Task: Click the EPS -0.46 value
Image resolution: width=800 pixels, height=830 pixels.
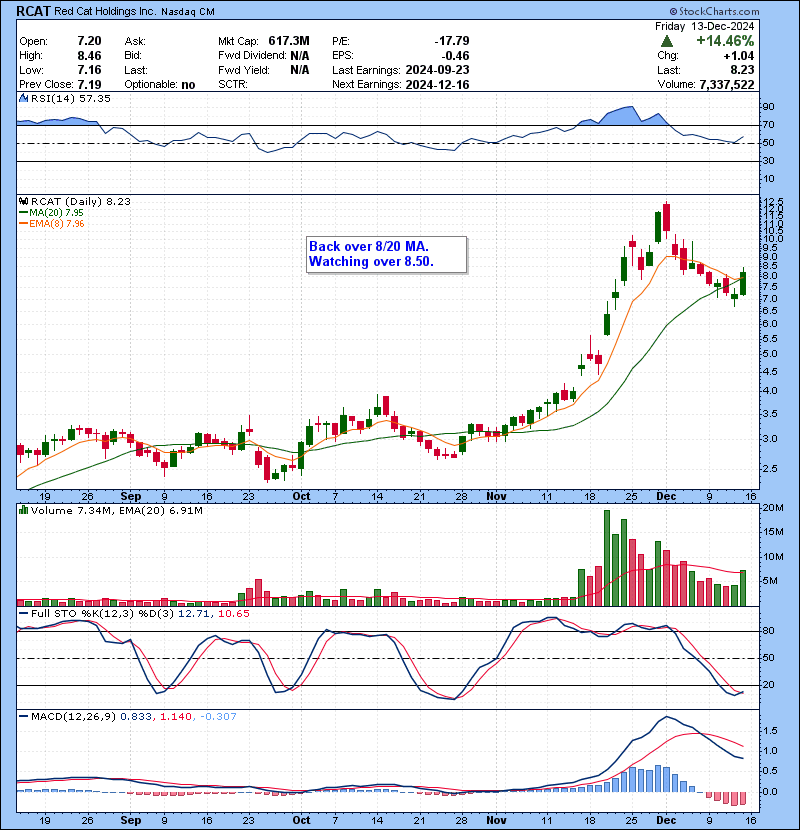Action: point(456,56)
